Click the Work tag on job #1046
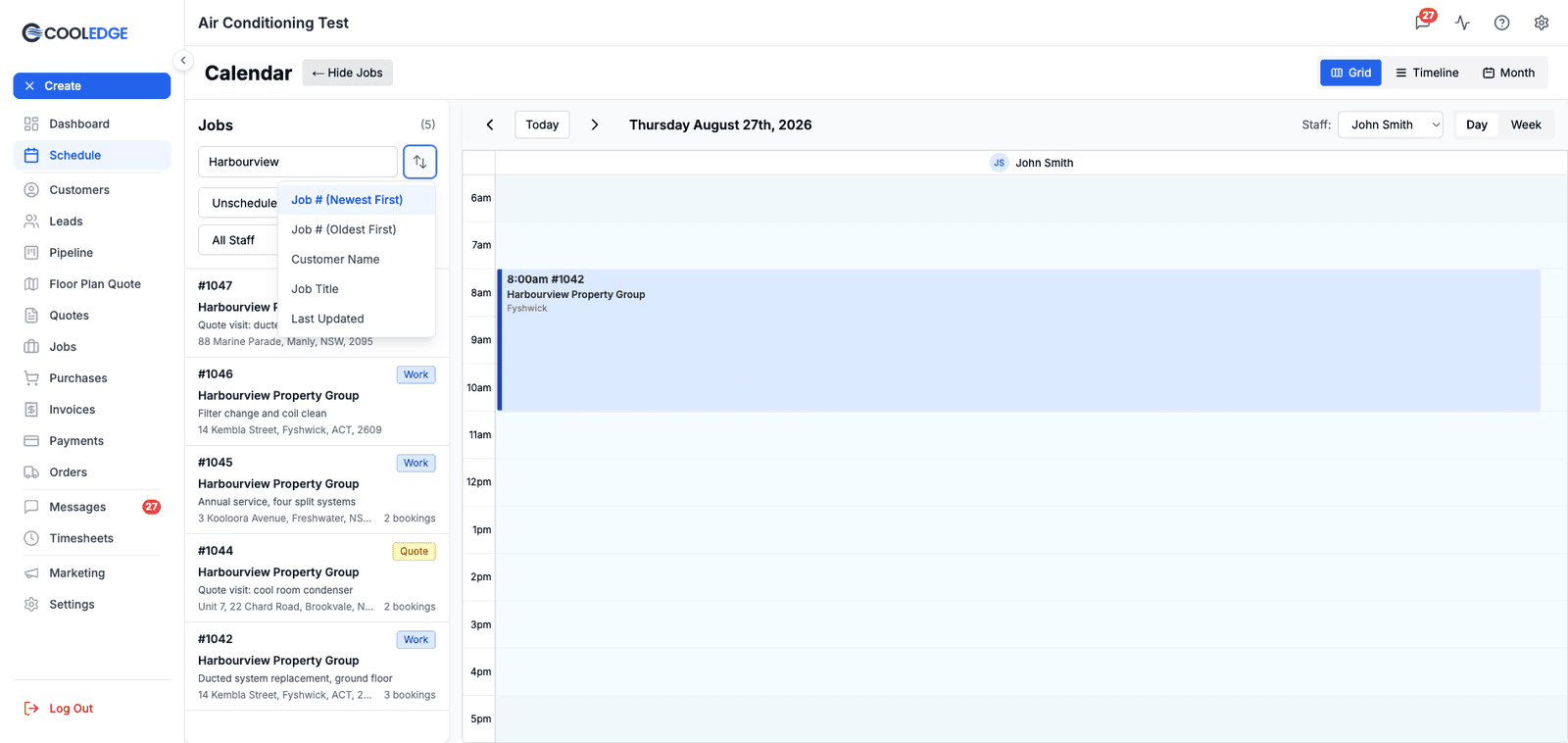 (x=416, y=374)
